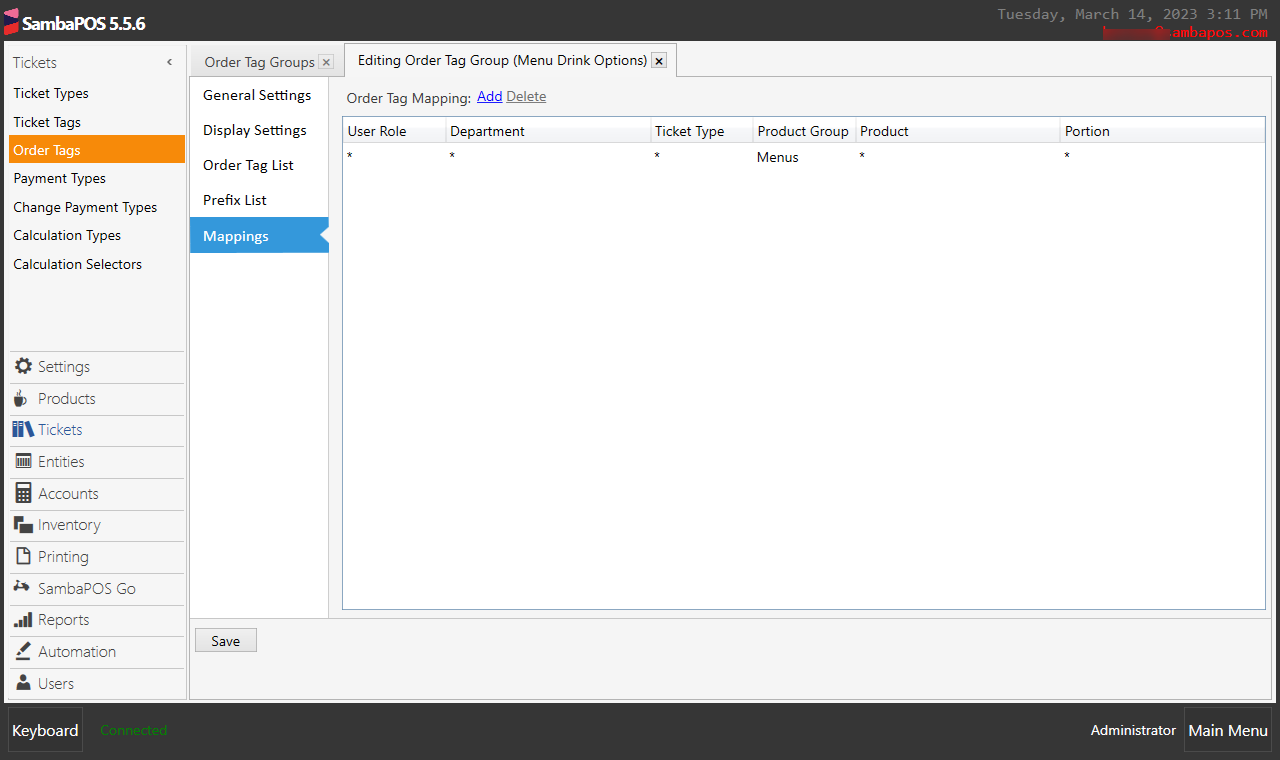The width and height of the screenshot is (1280, 760).
Task: Open the Entities module
Action: pos(63,461)
